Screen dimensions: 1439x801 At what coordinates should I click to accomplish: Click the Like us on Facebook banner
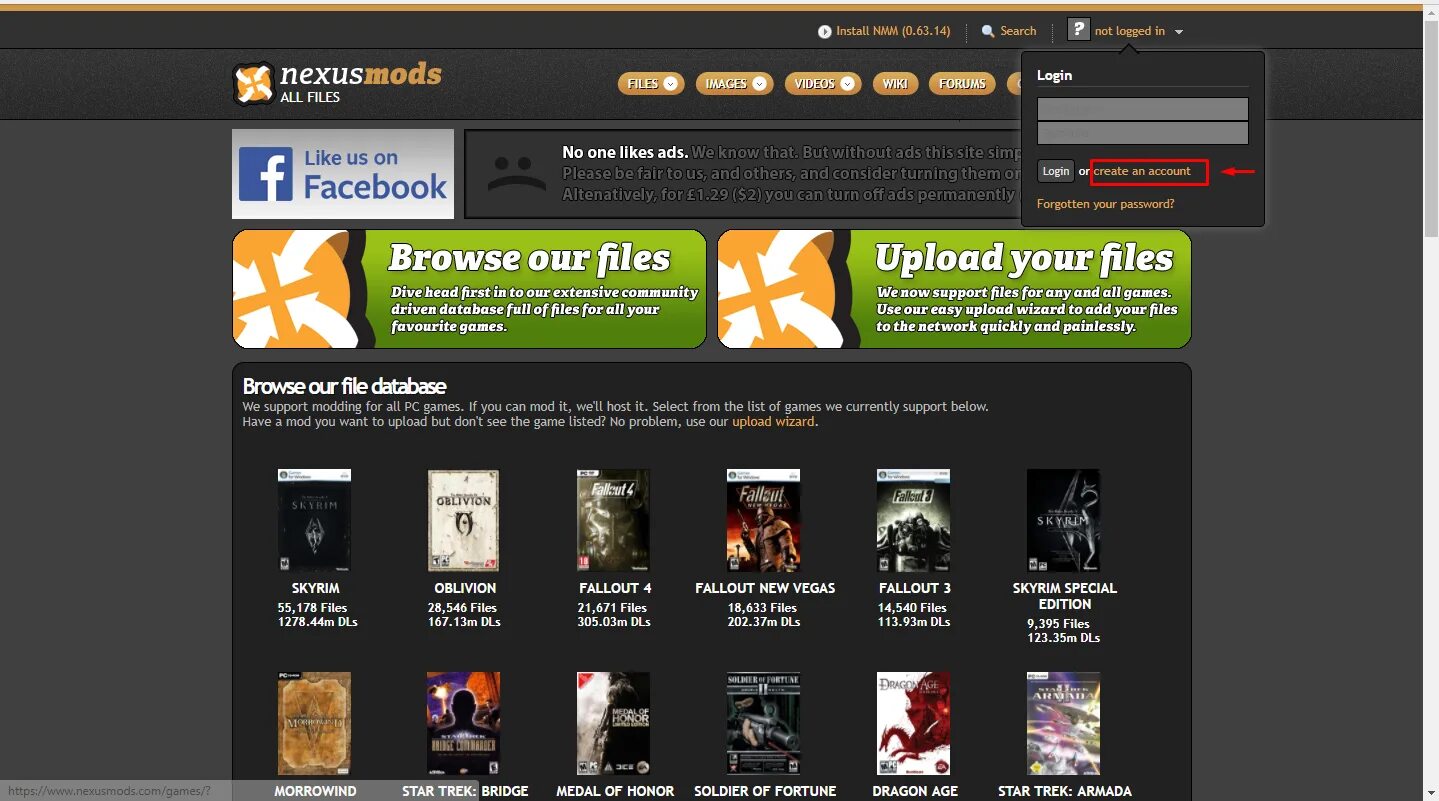pos(343,174)
